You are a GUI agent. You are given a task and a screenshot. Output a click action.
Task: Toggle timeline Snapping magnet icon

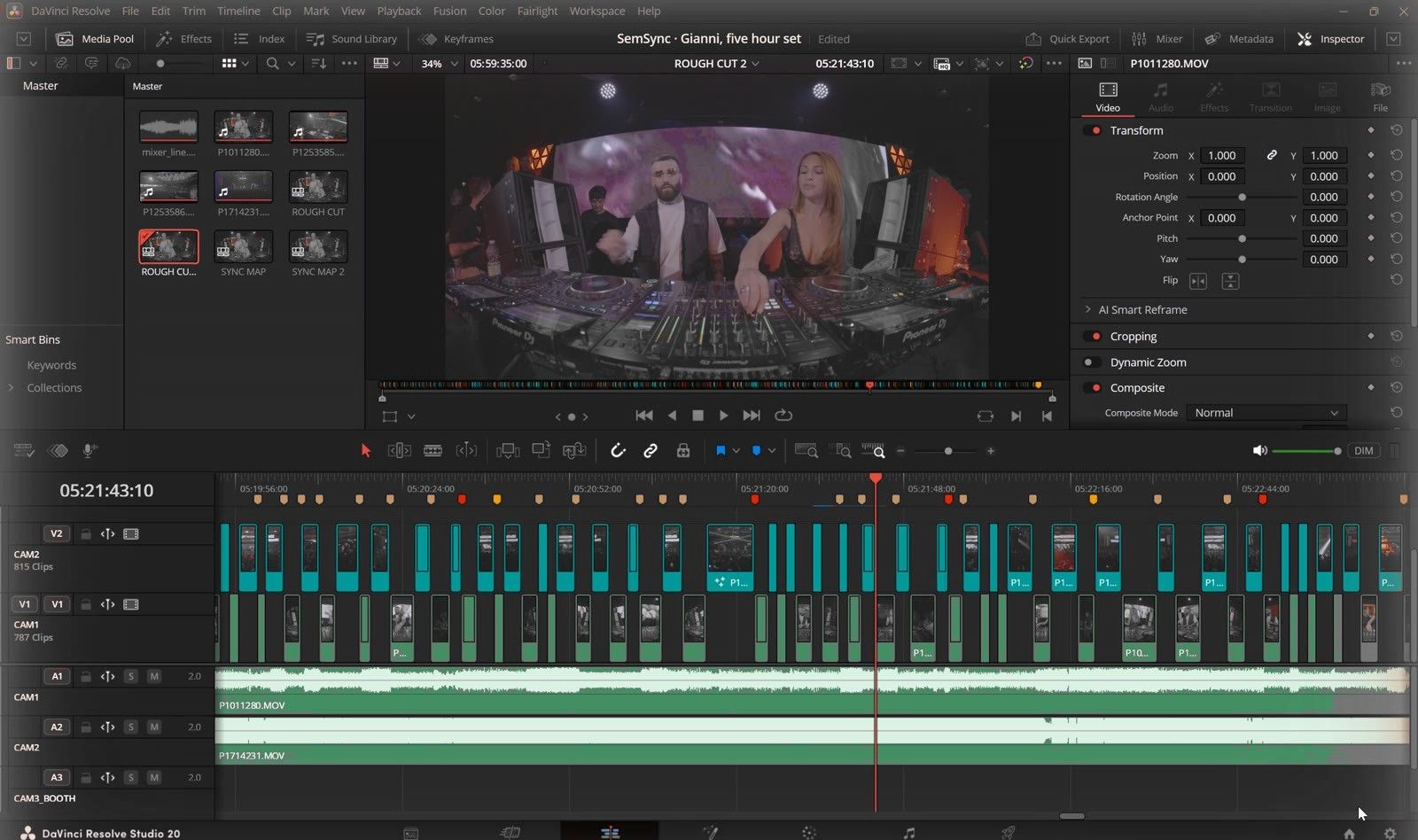pyautogui.click(x=618, y=451)
